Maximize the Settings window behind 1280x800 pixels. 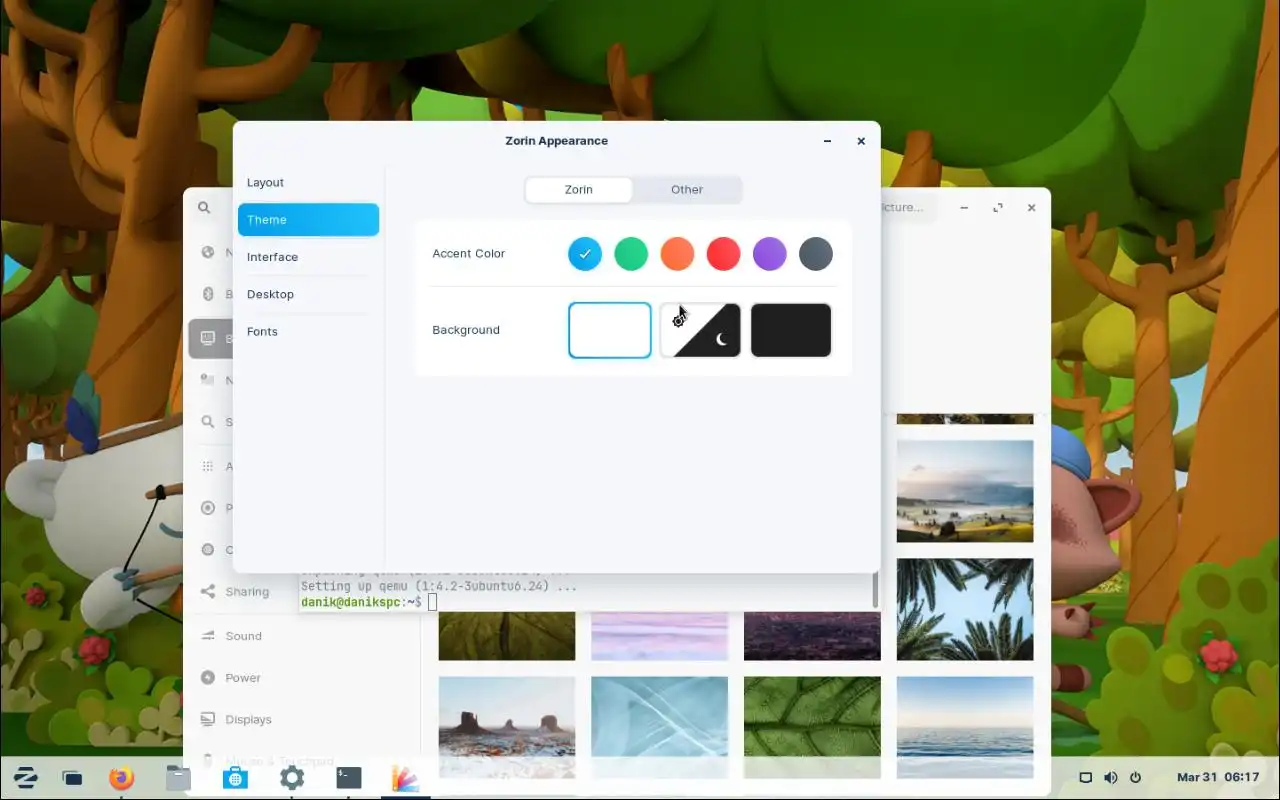pos(997,208)
